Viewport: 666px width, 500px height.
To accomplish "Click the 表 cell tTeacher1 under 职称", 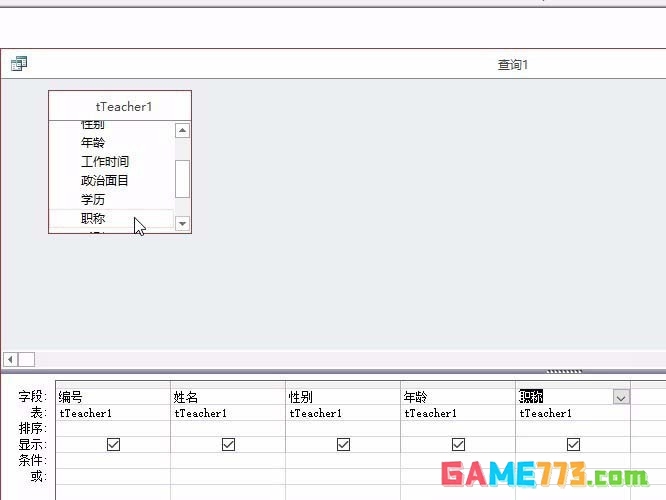I will click(573, 413).
